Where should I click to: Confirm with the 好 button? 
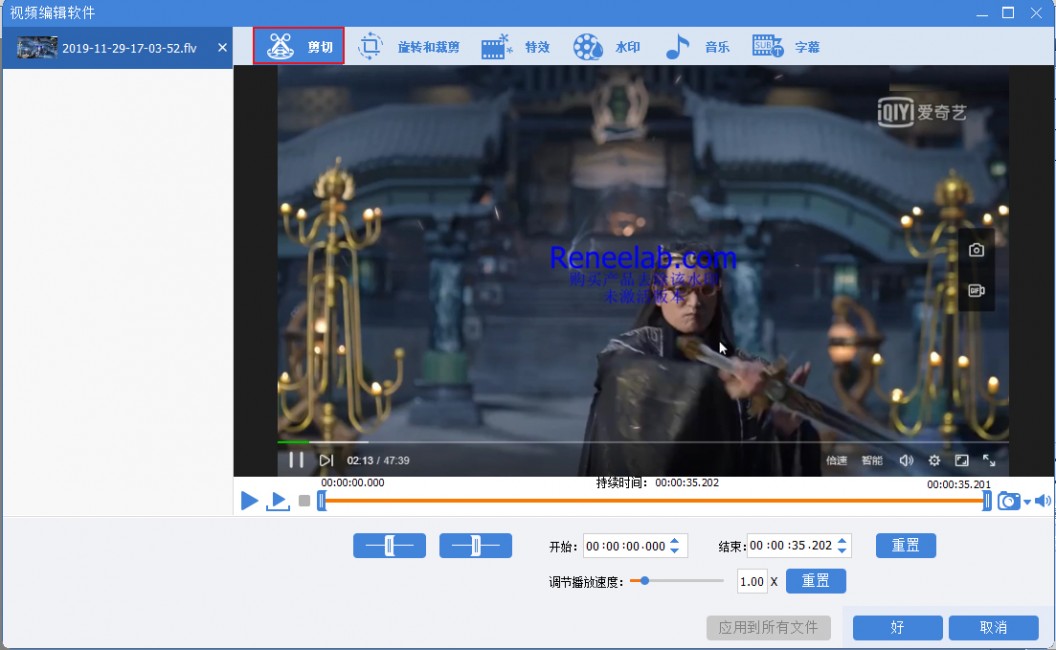coord(898,628)
